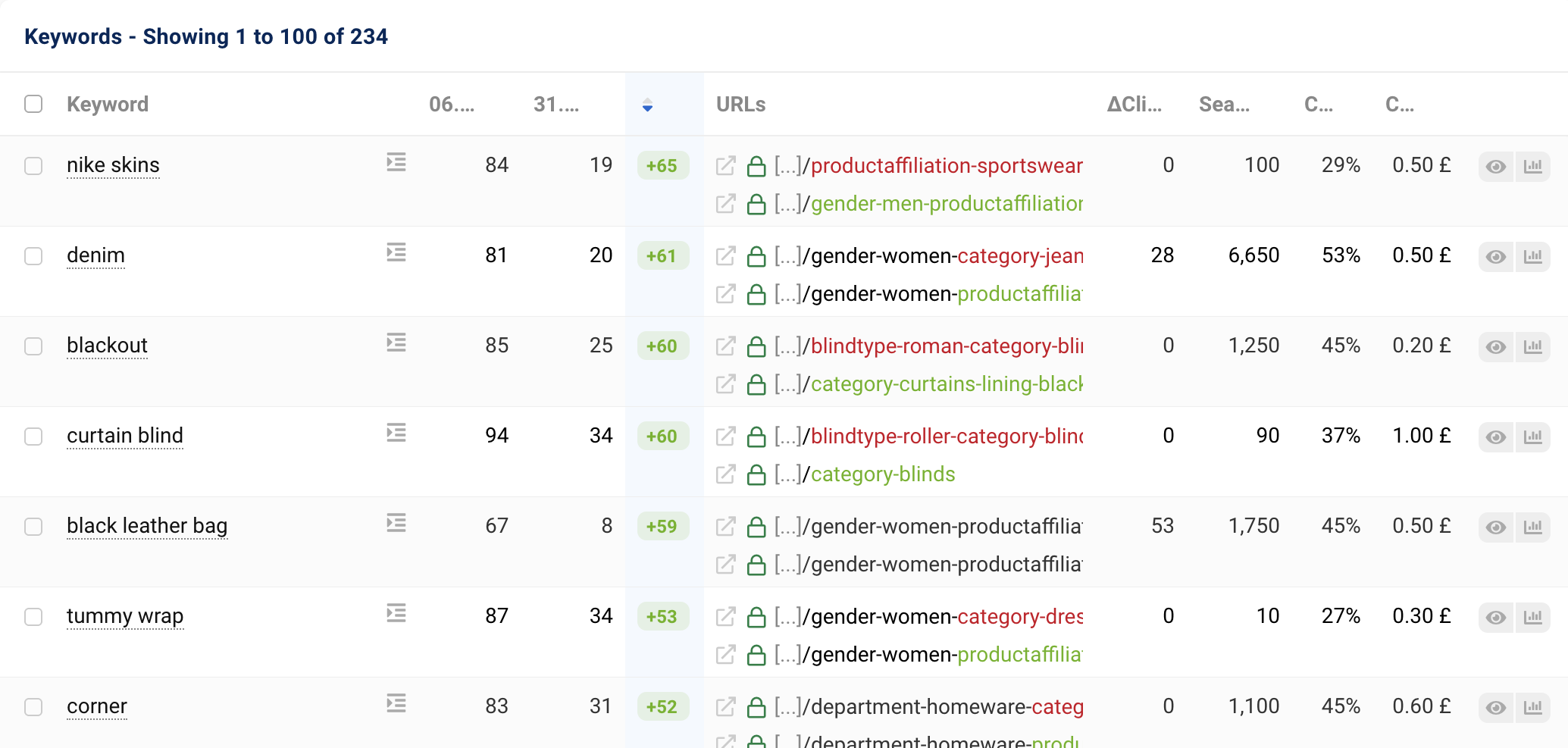Open category-blinds external link icon

tap(726, 474)
